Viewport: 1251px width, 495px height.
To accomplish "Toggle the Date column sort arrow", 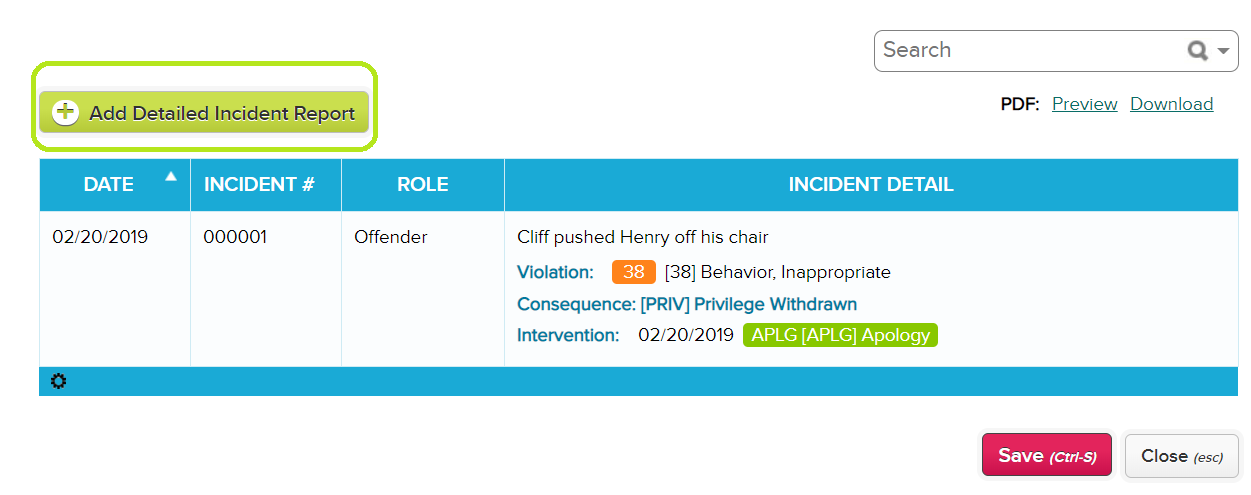I will click(x=170, y=176).
